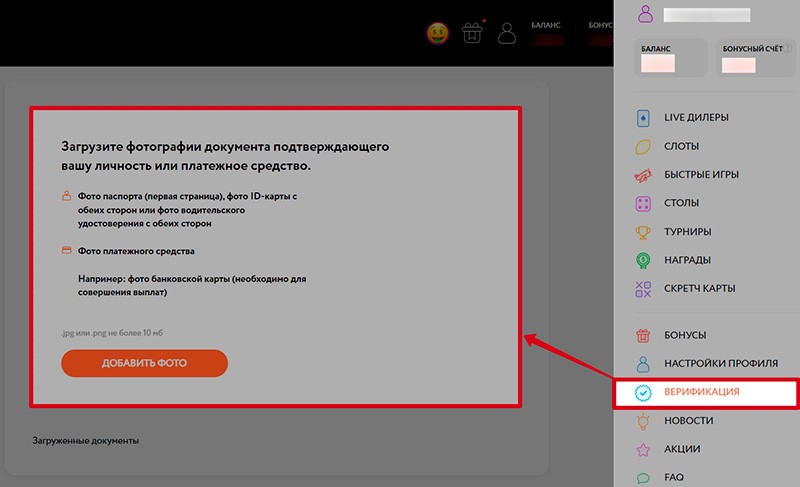Viewport: 800px width, 487px height.
Task: Open LIVE ДИЛЕРЫ menu item
Action: coord(696,117)
